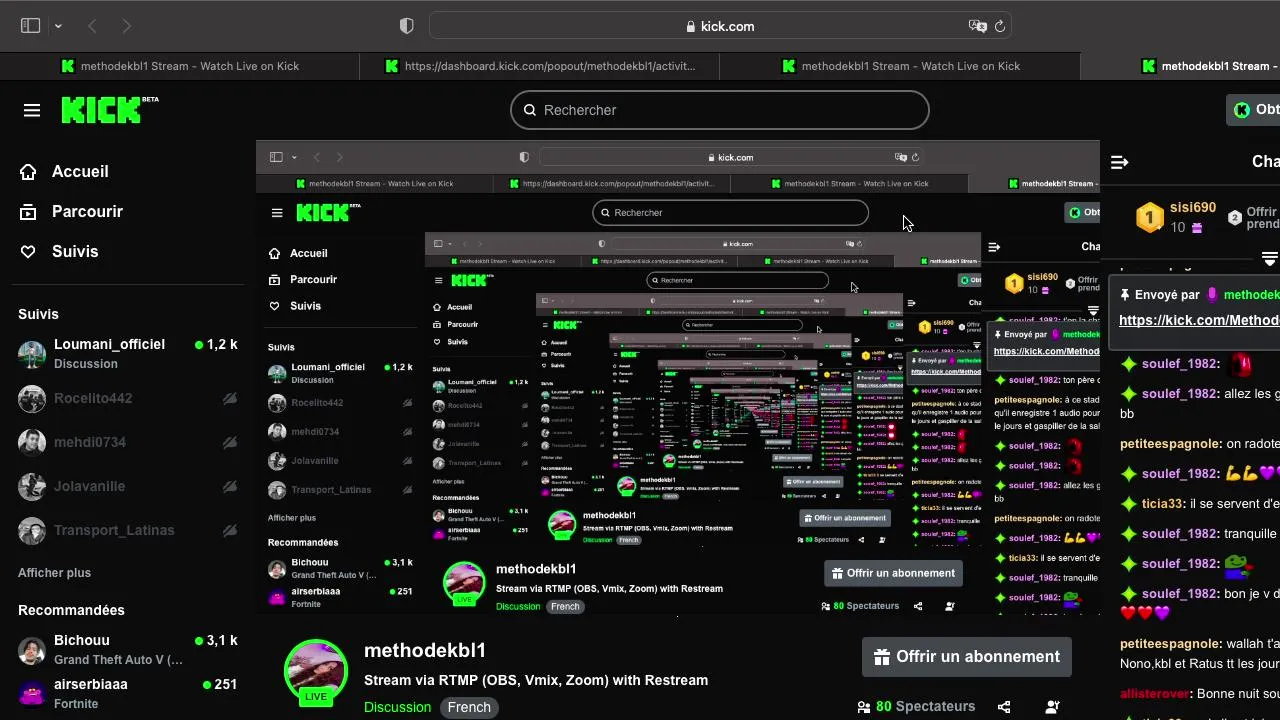Image resolution: width=1280 pixels, height=720 pixels.
Task: Select the French language tag
Action: [x=469, y=707]
